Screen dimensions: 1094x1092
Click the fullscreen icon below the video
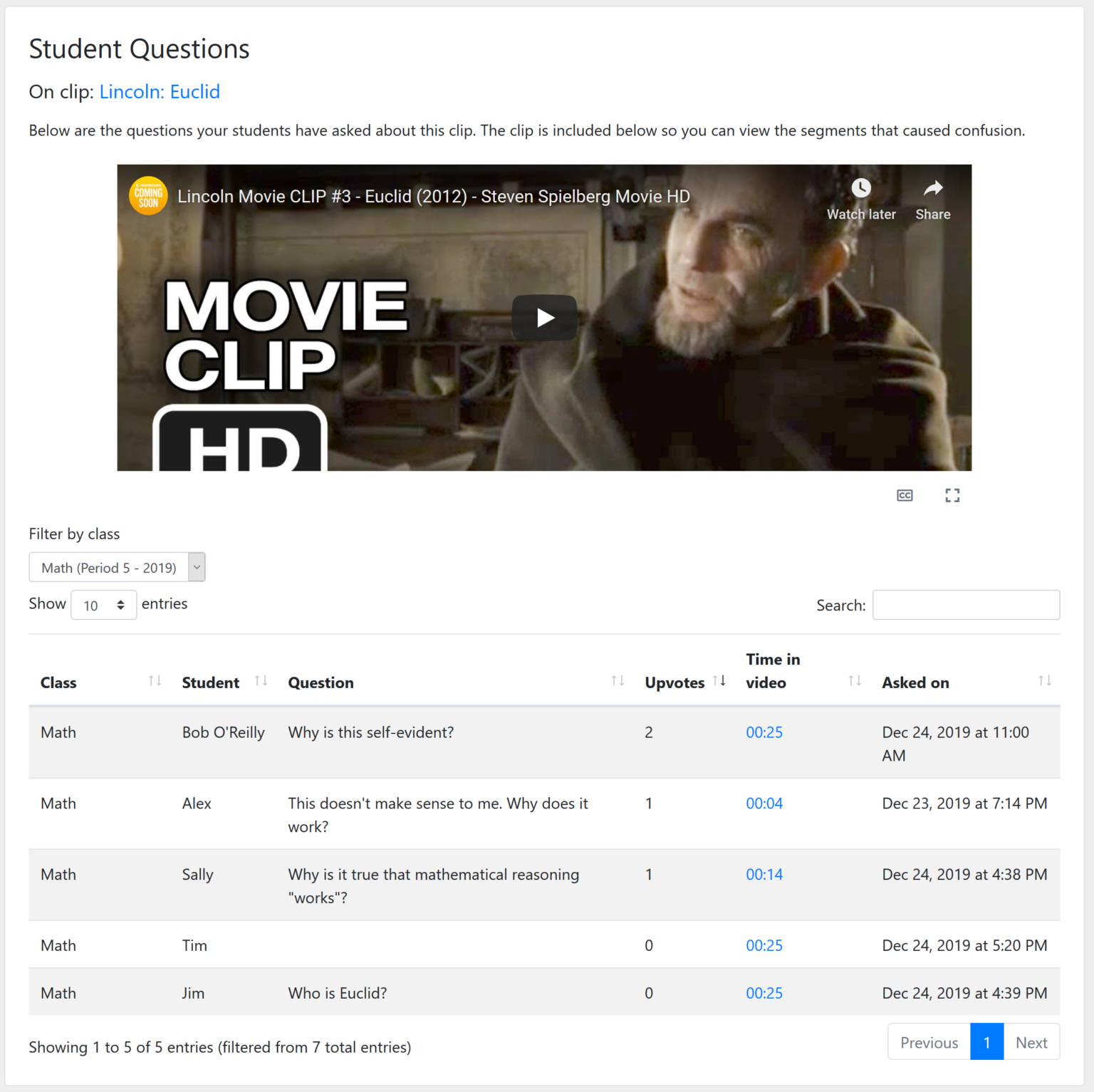[x=952, y=495]
